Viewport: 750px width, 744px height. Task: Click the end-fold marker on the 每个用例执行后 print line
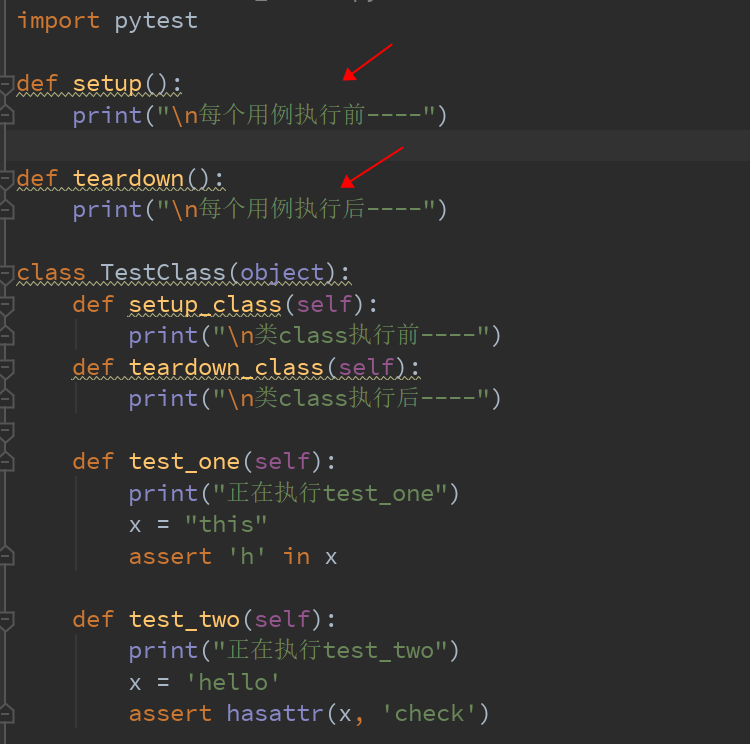[x=6, y=210]
